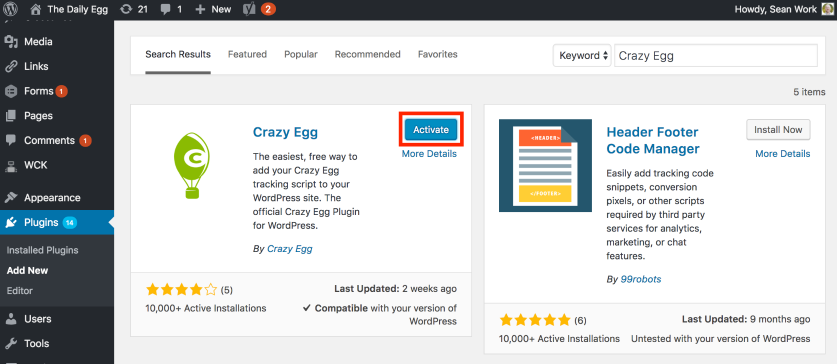Open The Daily Egg home icon
Image resolution: width=837 pixels, height=364 pixels.
36,9
